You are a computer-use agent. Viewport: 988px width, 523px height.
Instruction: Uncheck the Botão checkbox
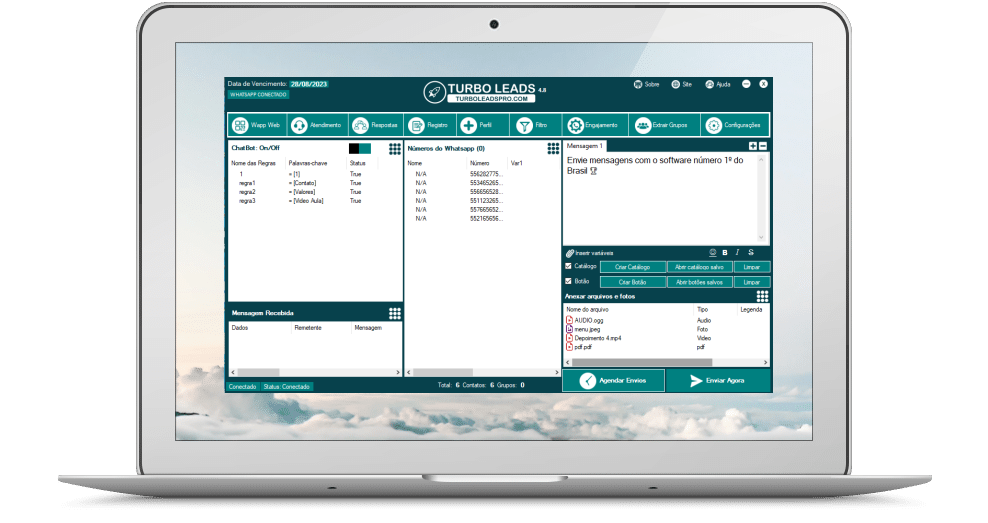[x=569, y=282]
